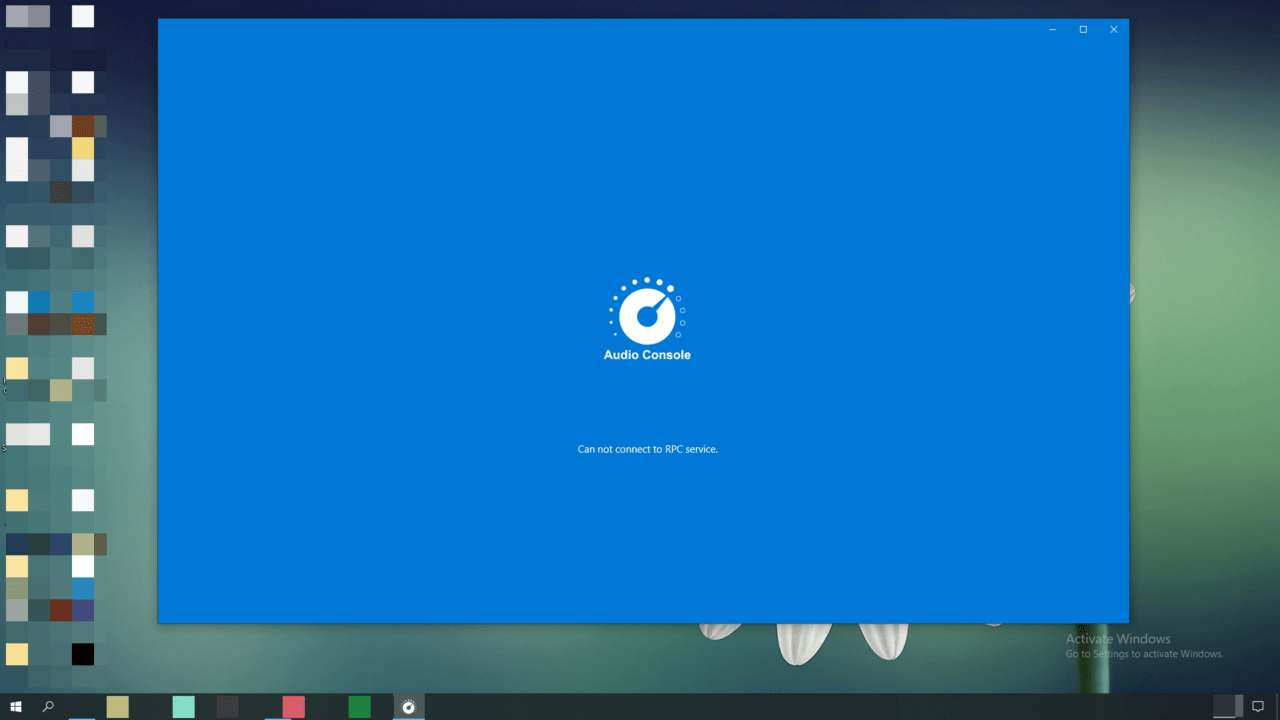Launch the khaki-yellow taskbar app
This screenshot has height=720, width=1280.
tap(118, 707)
